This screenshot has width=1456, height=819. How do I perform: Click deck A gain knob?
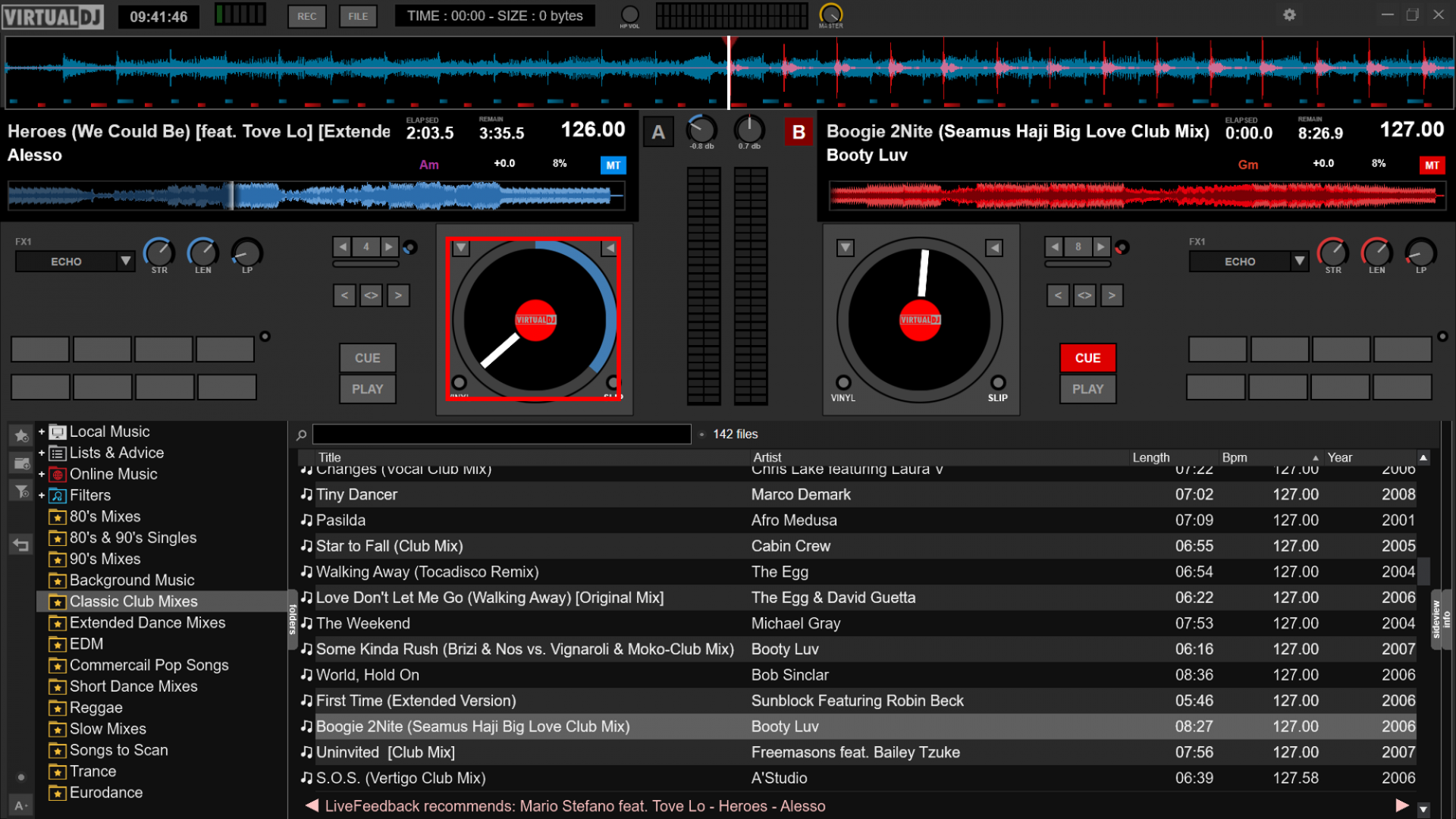coord(701,130)
